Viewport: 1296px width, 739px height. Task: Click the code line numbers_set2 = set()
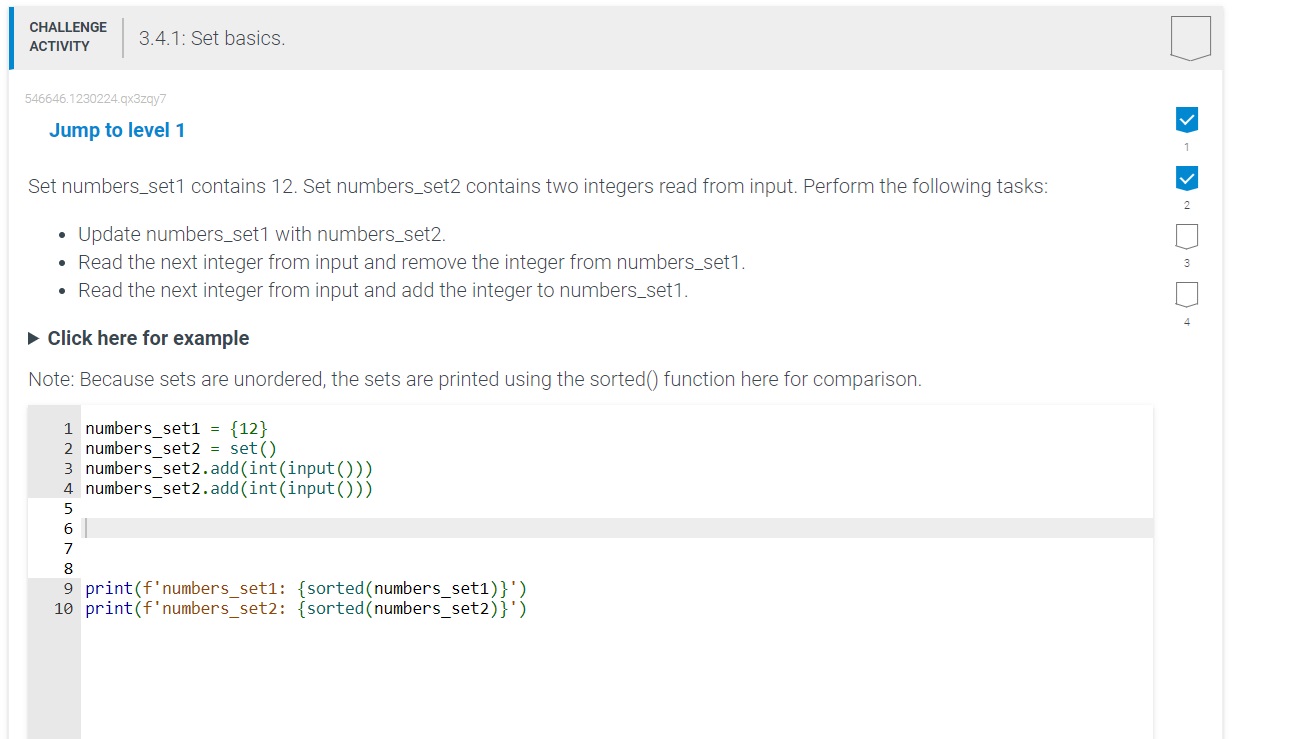click(x=180, y=448)
